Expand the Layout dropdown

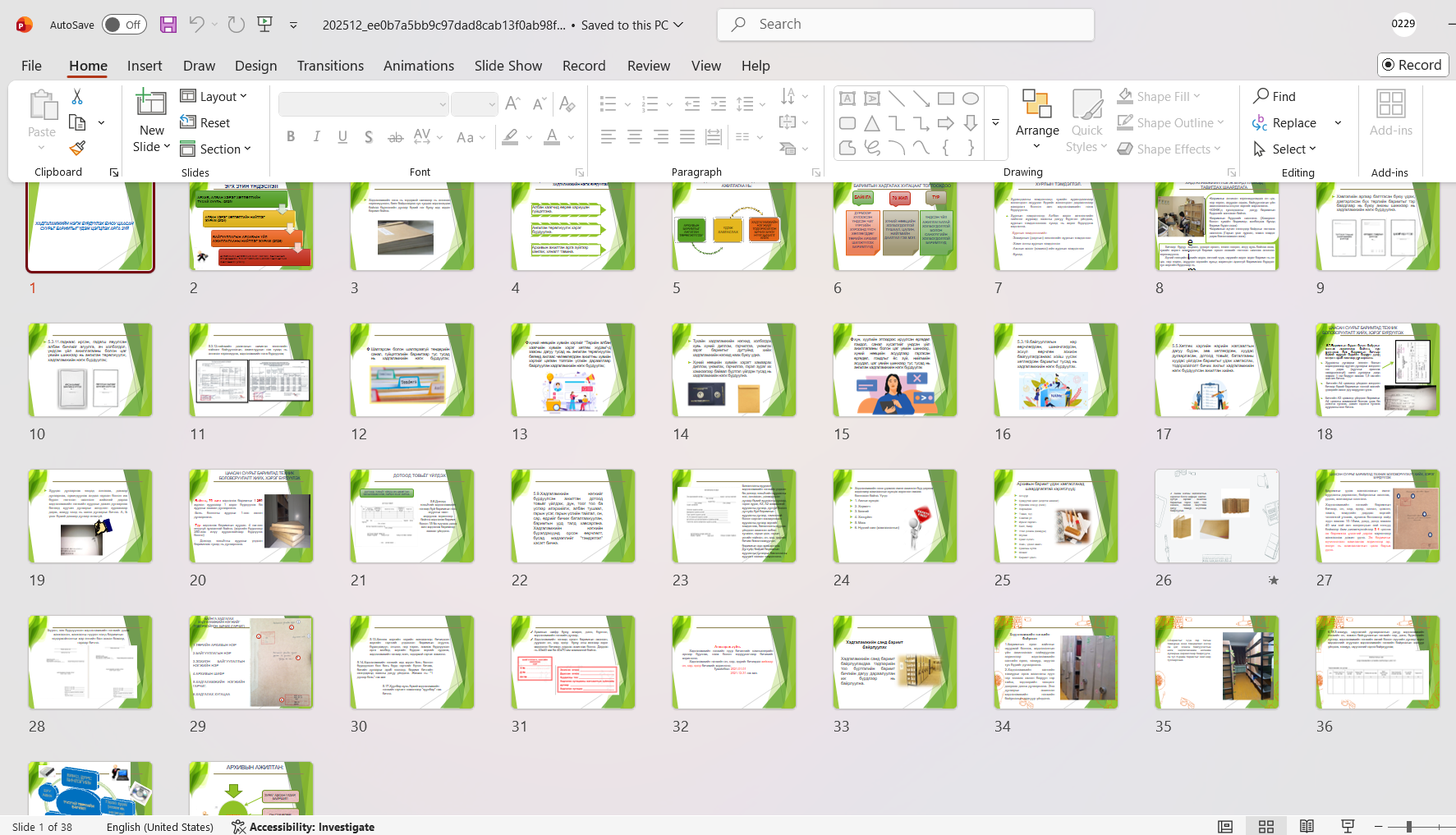(214, 96)
